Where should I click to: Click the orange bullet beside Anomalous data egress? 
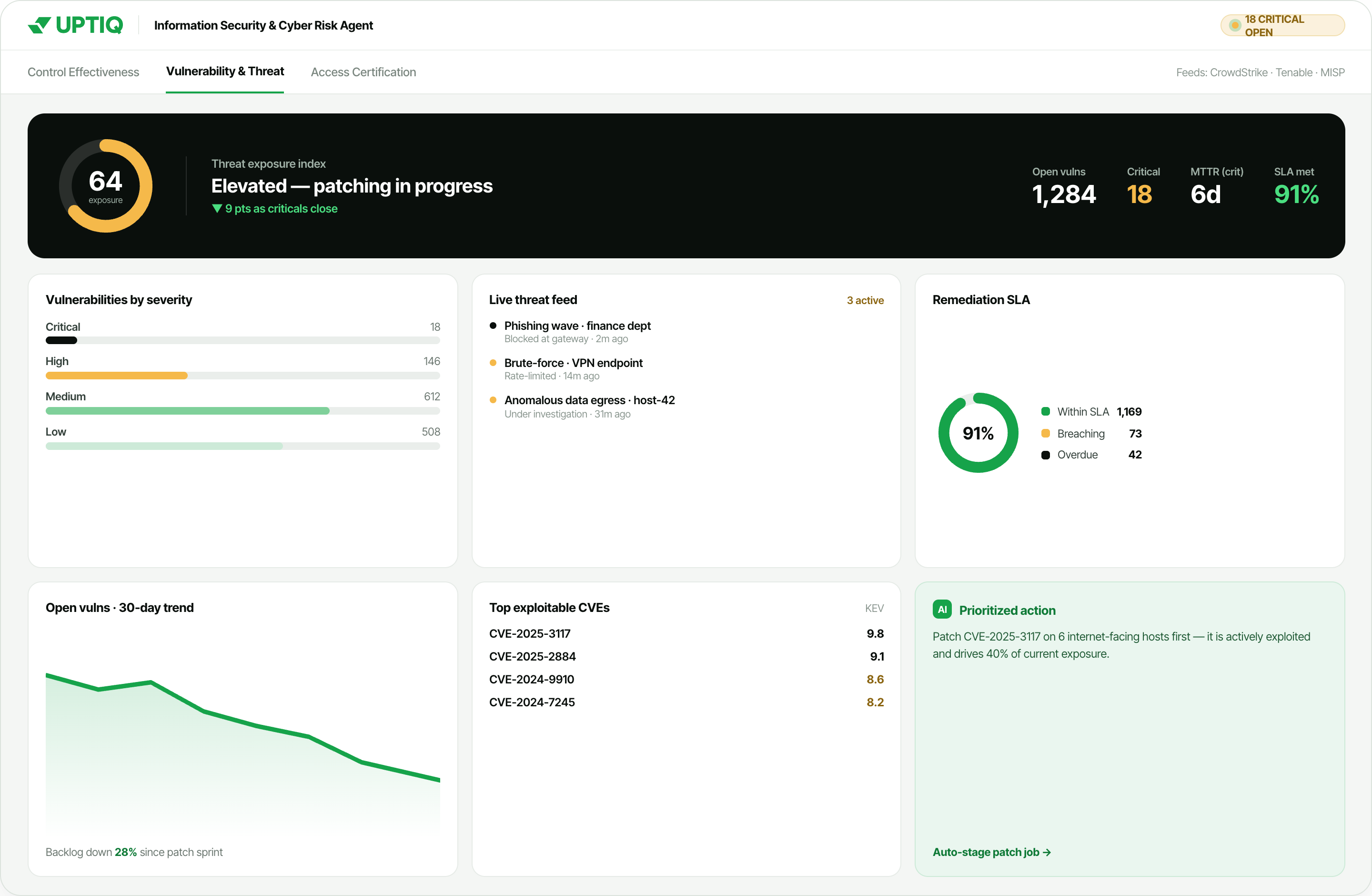pyautogui.click(x=493, y=400)
